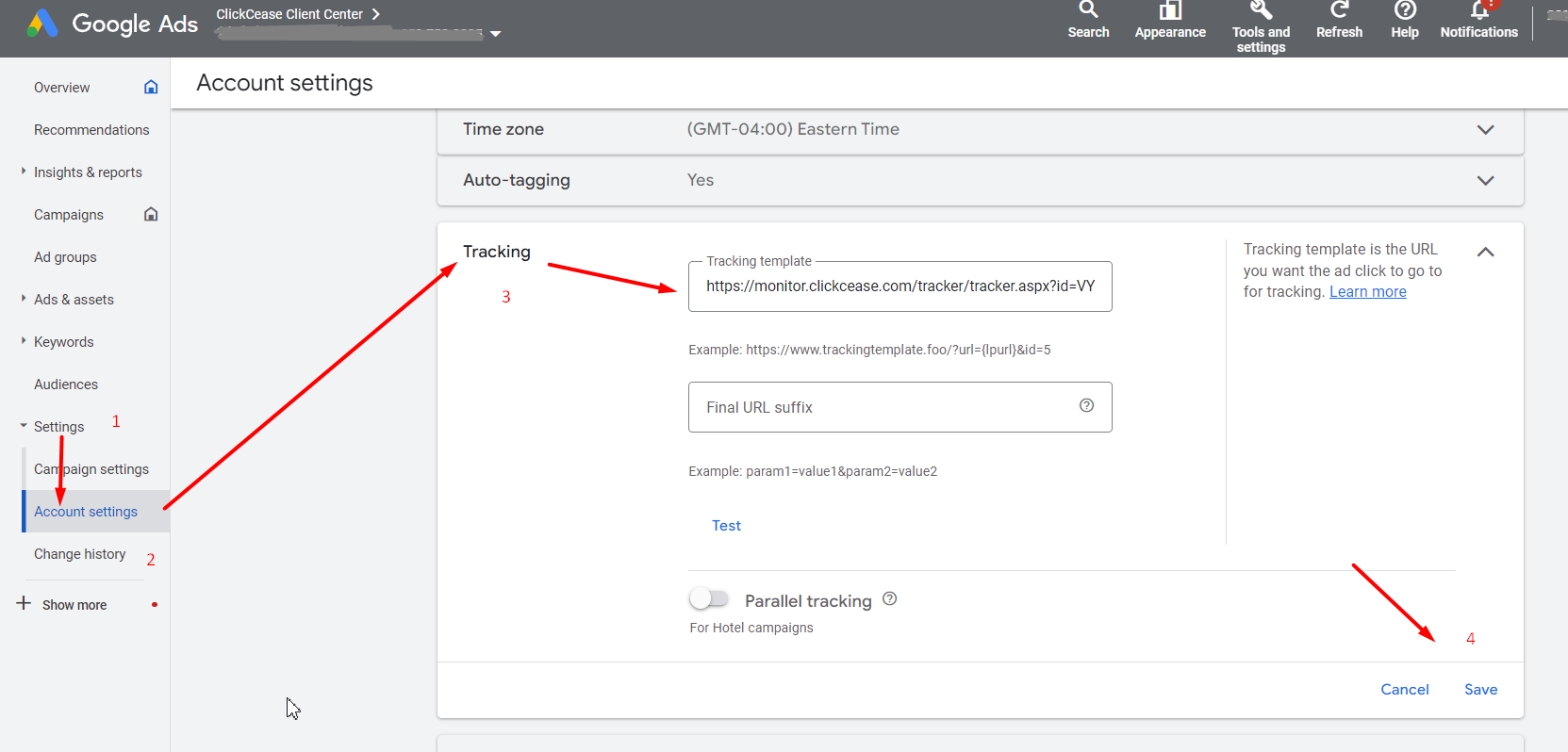Expand Ads & assets menu
1568x752 pixels.
24,298
